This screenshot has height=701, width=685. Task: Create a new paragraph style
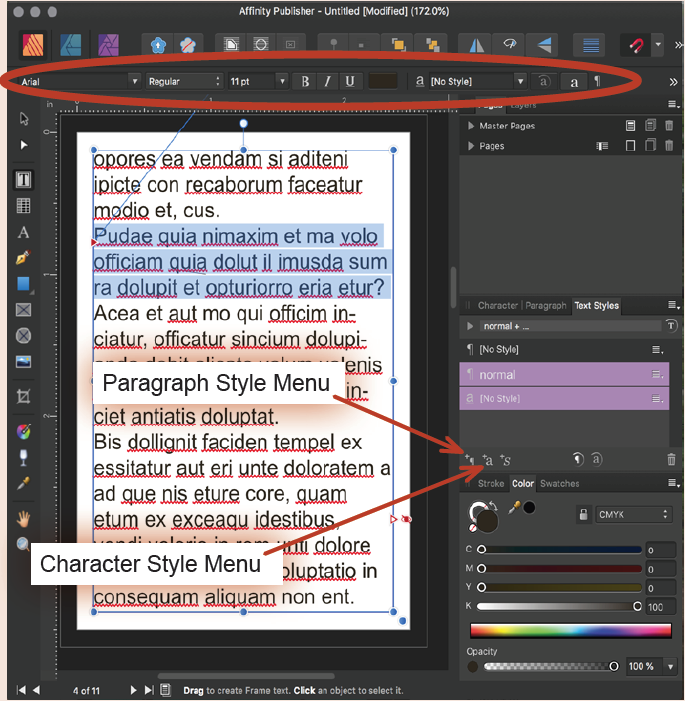pyautogui.click(x=470, y=459)
